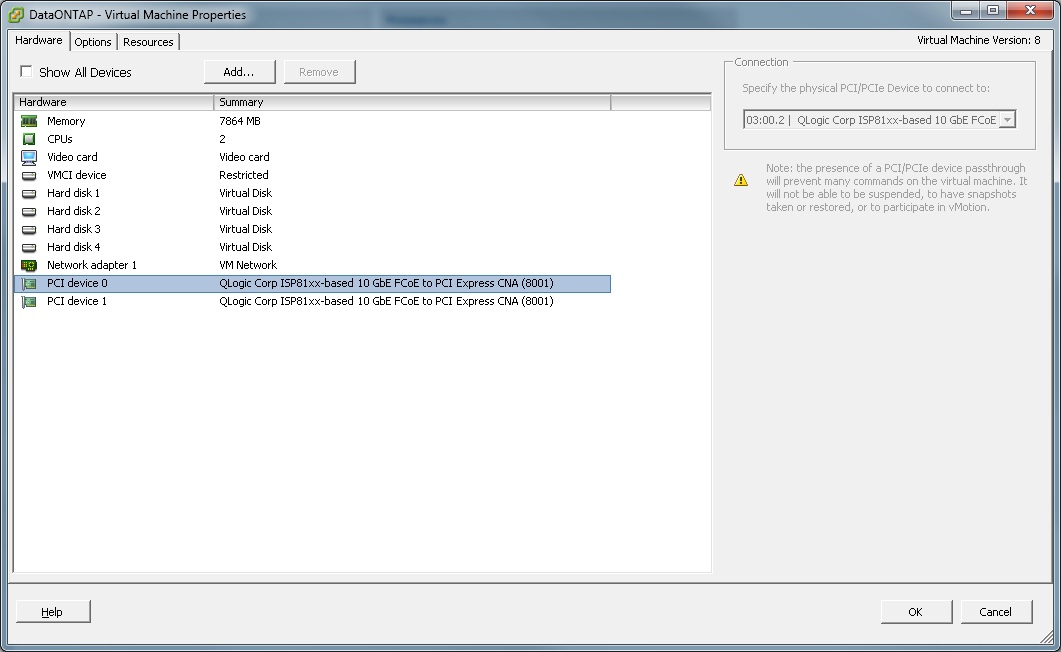The width and height of the screenshot is (1061, 652).
Task: Click the Add... button
Action: coord(240,72)
